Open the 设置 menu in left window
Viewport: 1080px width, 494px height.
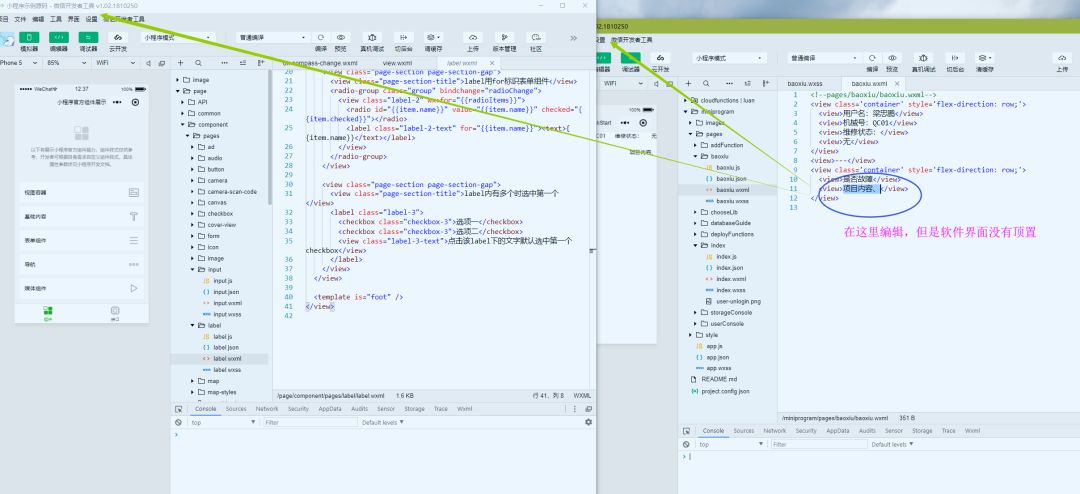tap(92, 19)
